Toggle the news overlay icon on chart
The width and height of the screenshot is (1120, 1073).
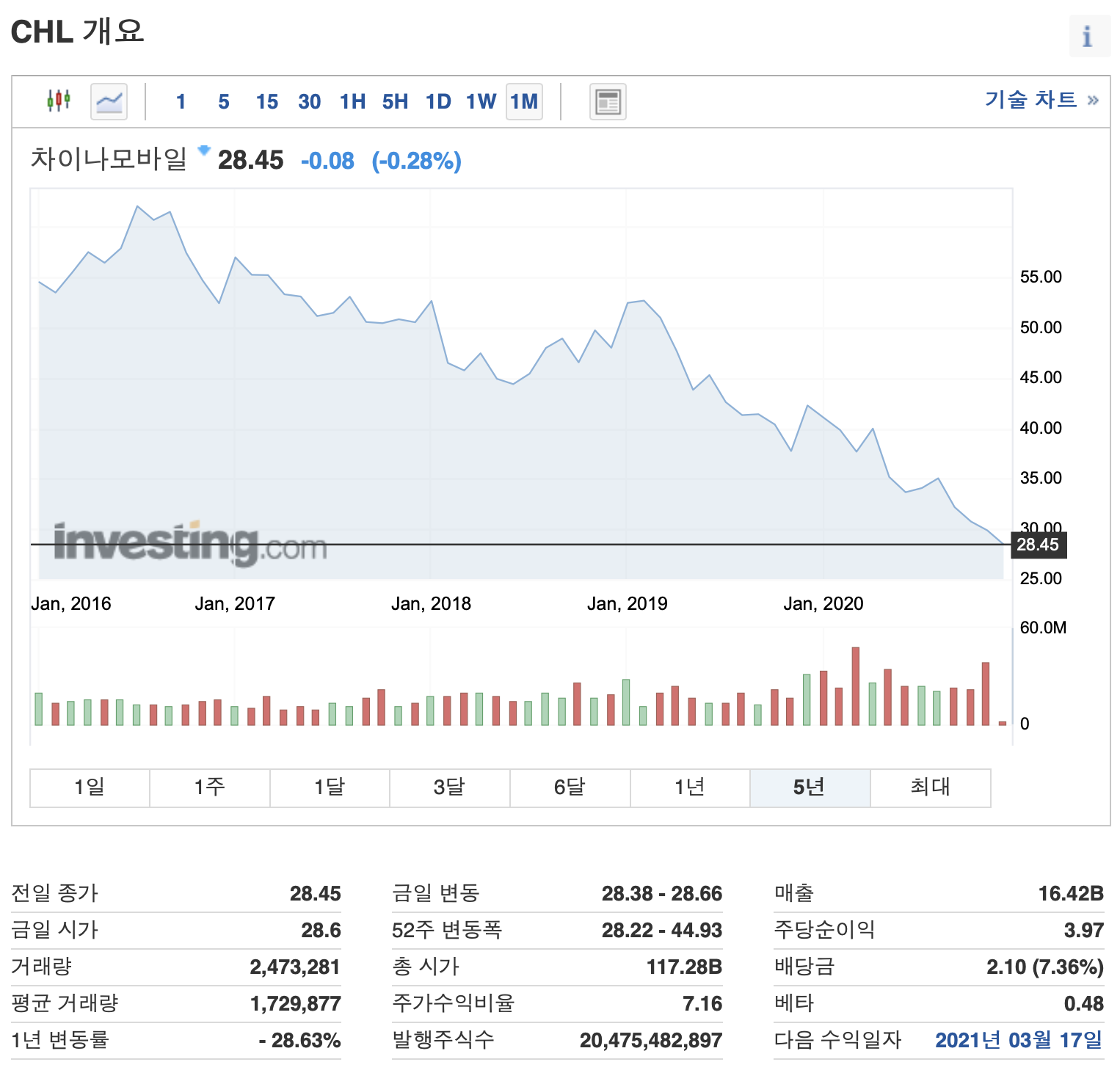pos(608,101)
